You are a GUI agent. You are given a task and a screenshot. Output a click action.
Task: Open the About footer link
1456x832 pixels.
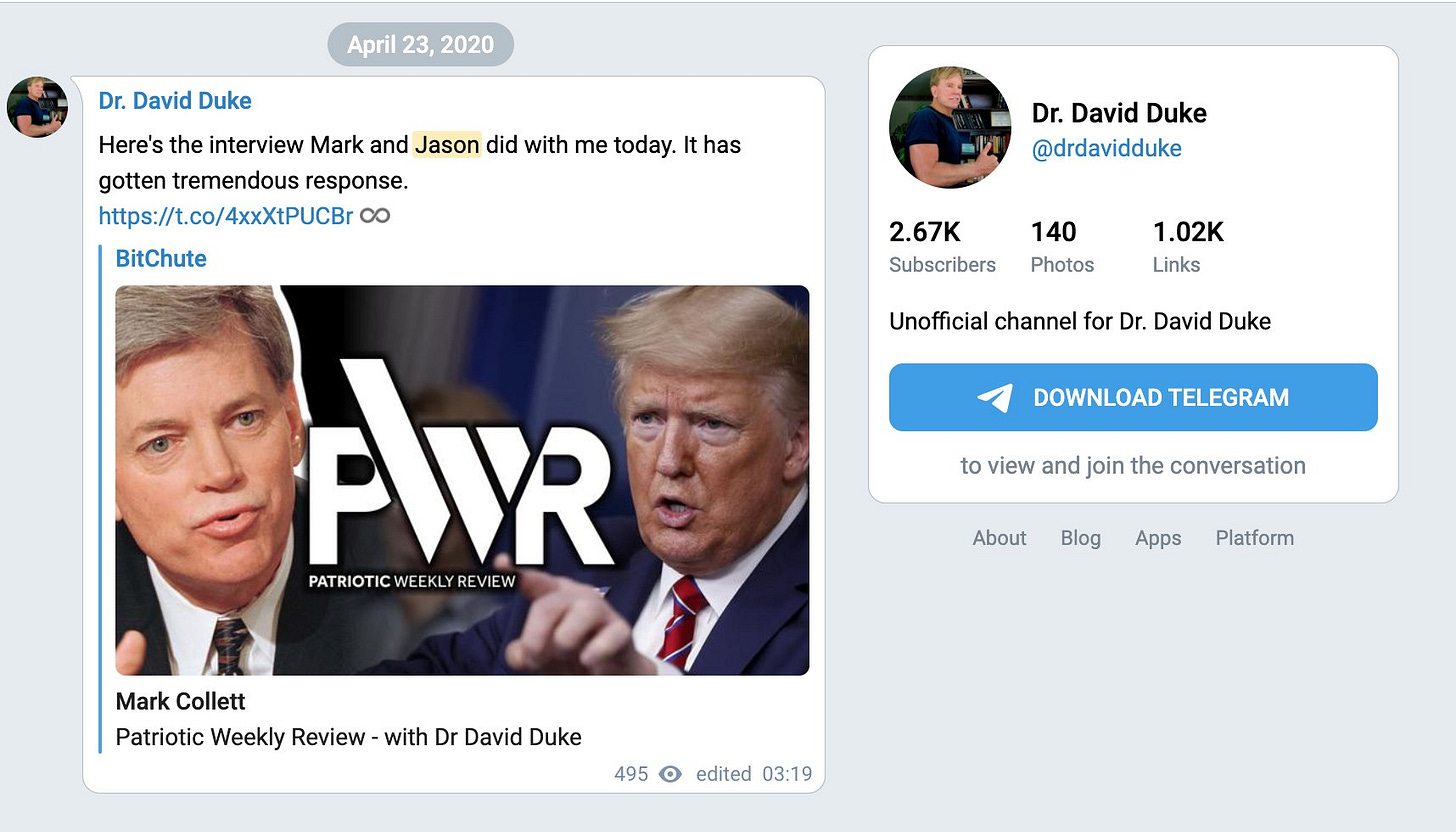(x=999, y=538)
